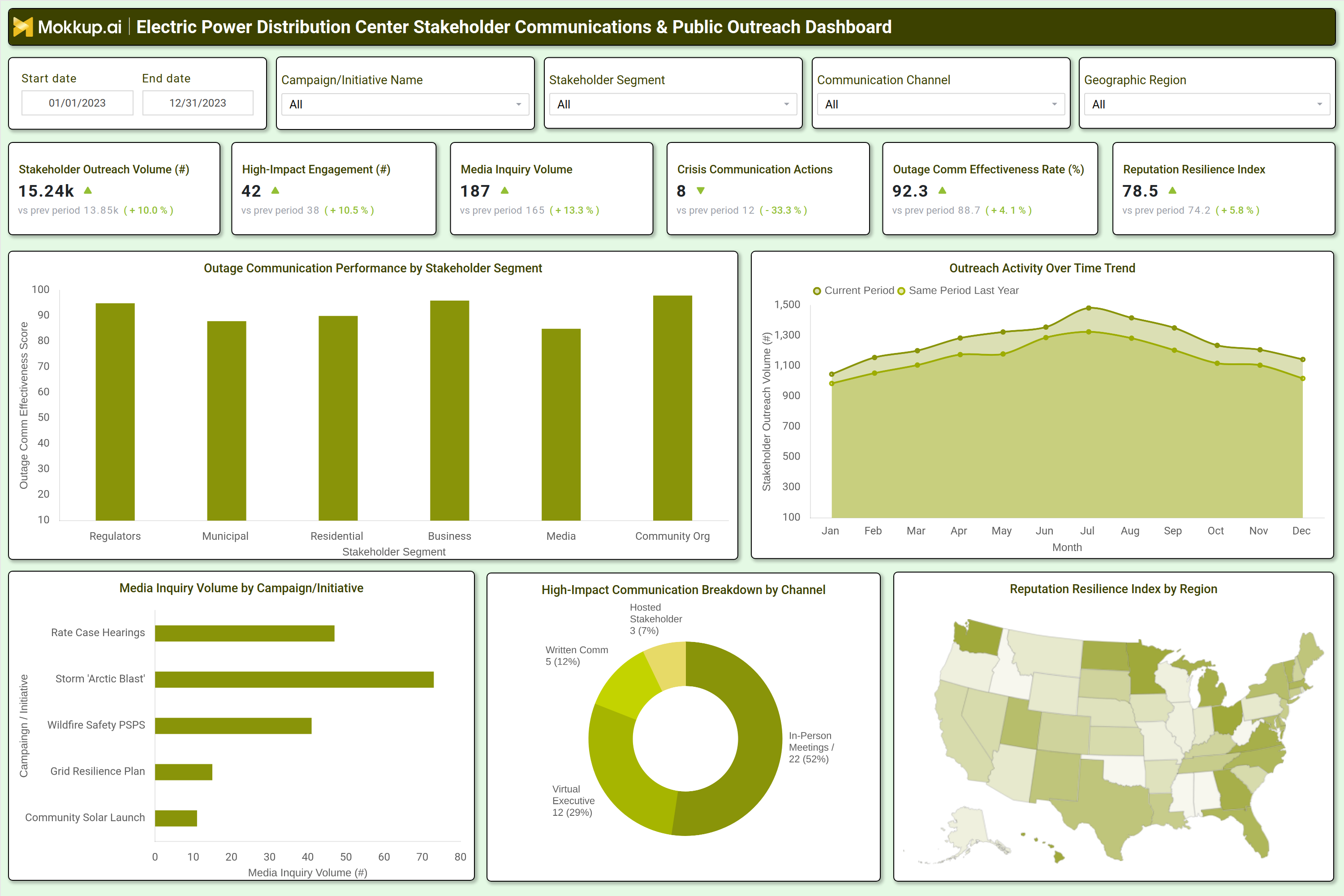Click the High-Impact Engagement value 42
The image size is (1344, 896).
click(x=251, y=191)
